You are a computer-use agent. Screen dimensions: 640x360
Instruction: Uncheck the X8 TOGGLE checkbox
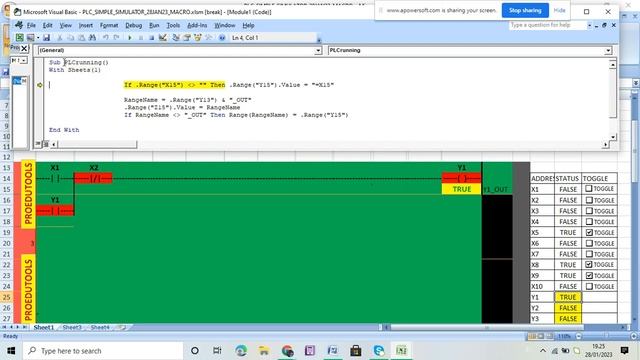click(x=589, y=264)
